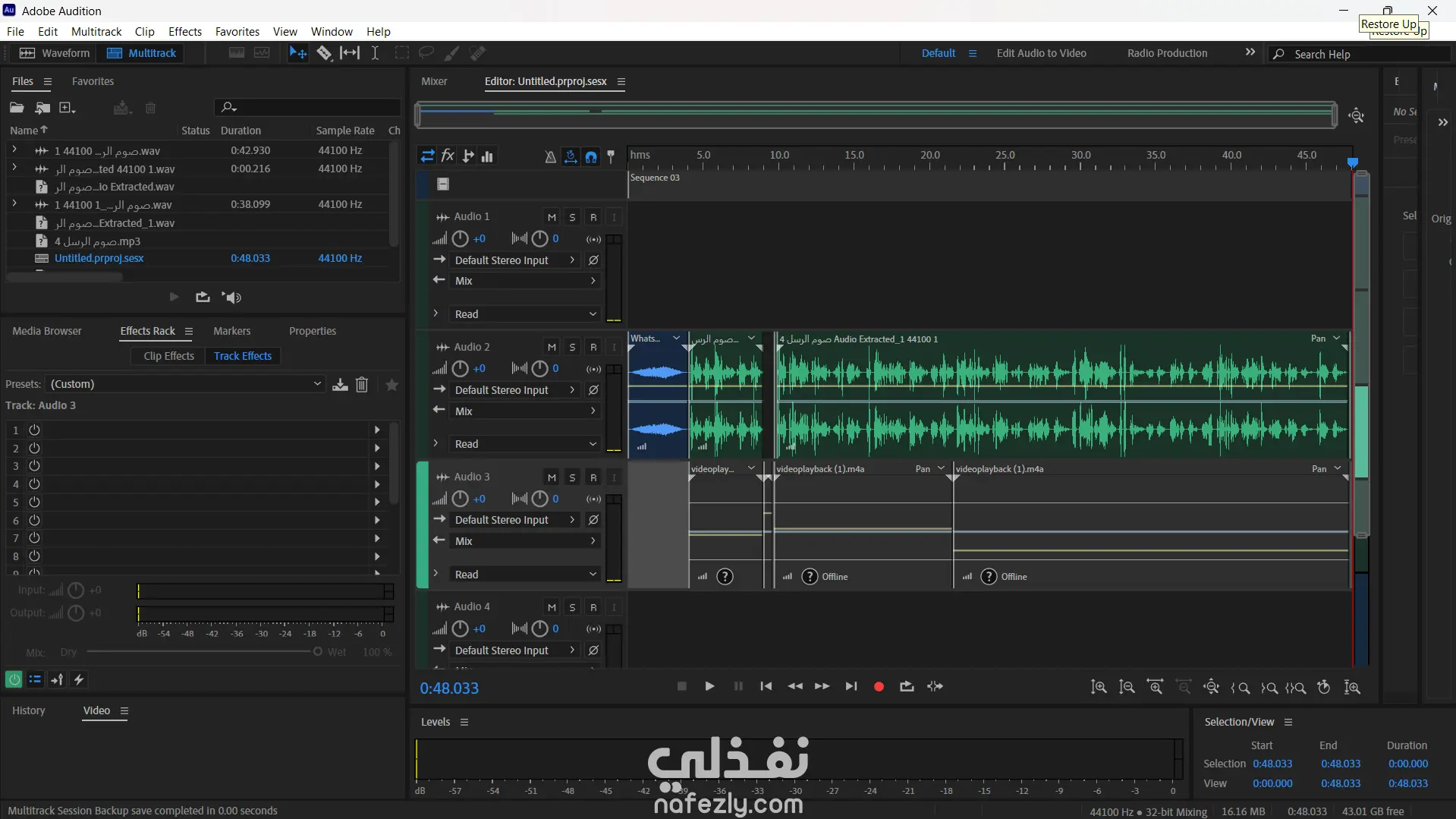Select the Slip tool

(x=350, y=53)
